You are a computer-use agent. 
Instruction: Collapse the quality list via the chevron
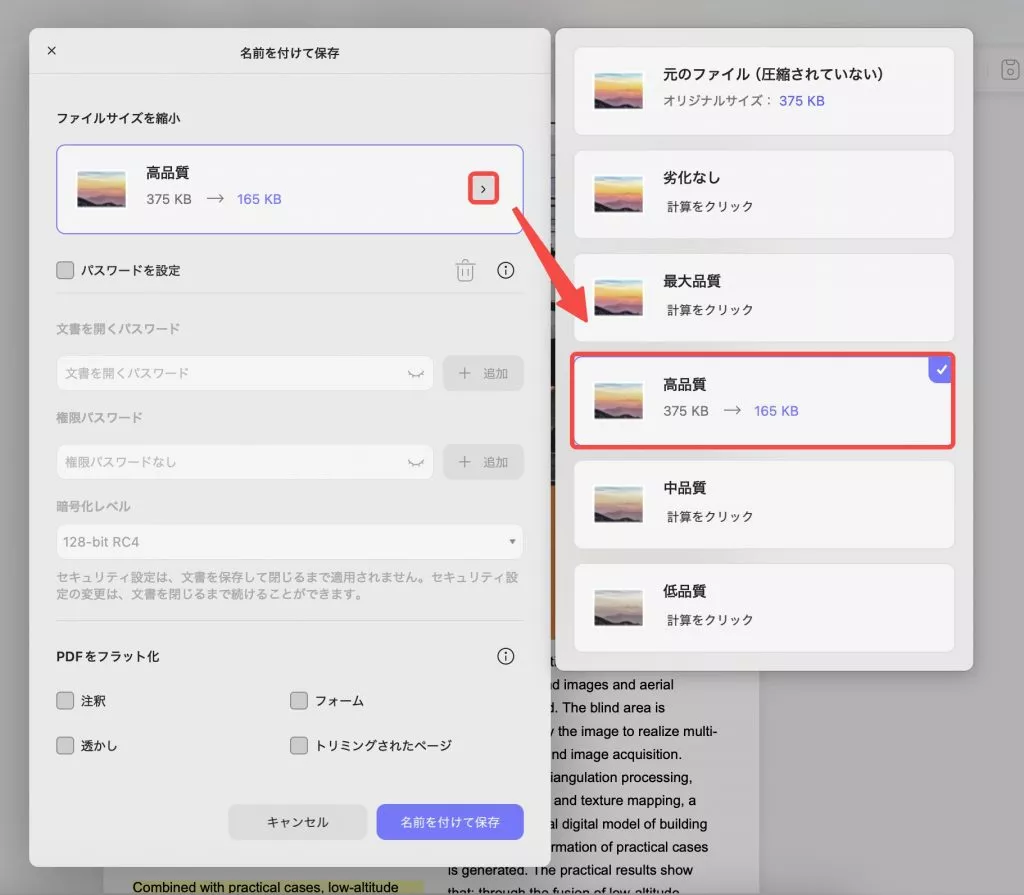pos(483,188)
